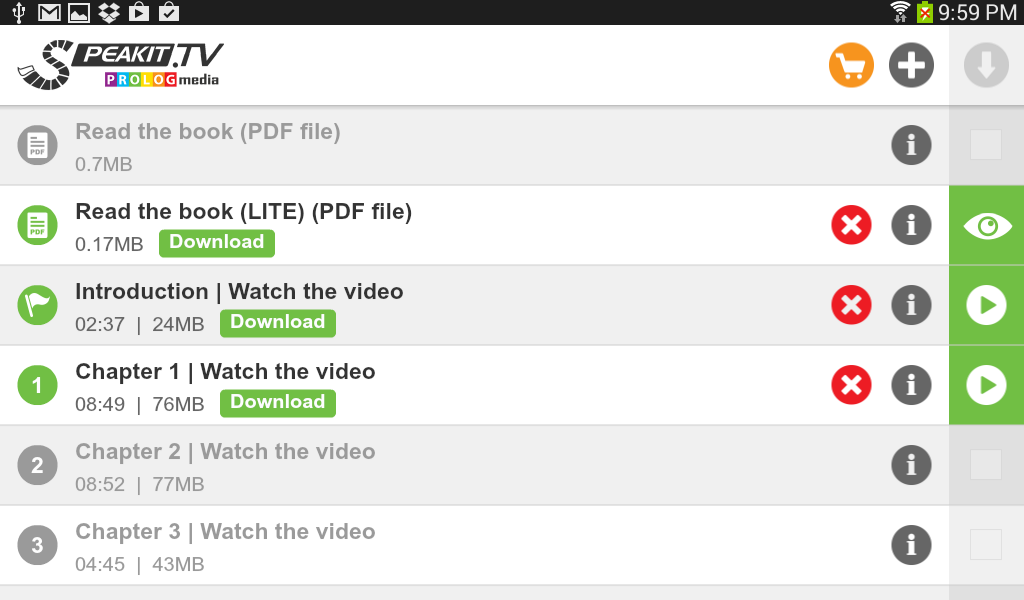Image resolution: width=1024 pixels, height=600 pixels.
Task: Select the Chapter 2 video checkbox
Action: click(986, 465)
